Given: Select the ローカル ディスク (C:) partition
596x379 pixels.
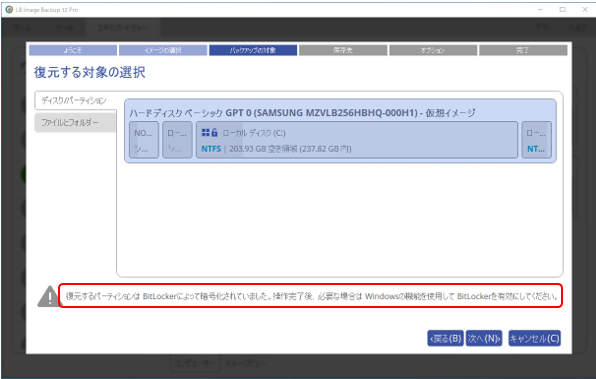Looking at the screenshot, I should [x=357, y=140].
